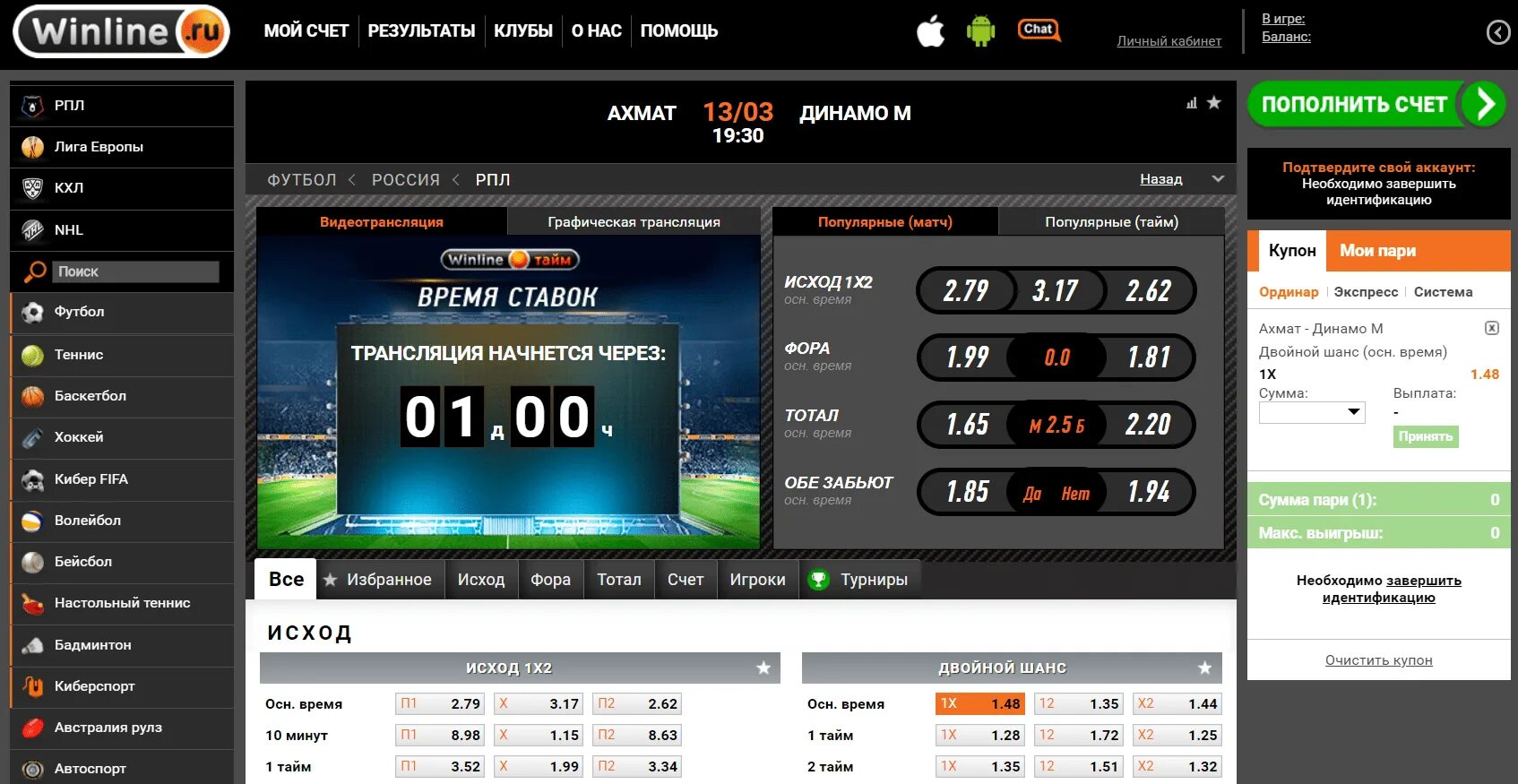Open РПЛ league icon in sidebar
1518x784 pixels.
(33, 106)
